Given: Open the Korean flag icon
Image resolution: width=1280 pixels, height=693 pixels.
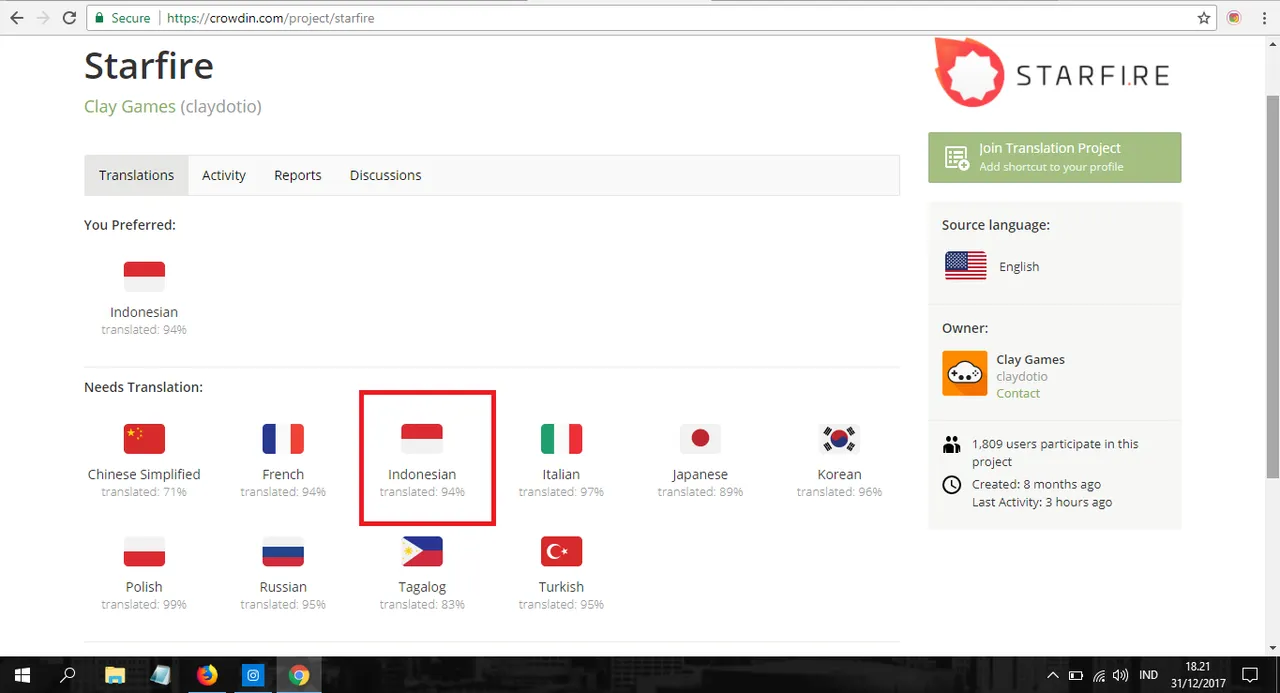Looking at the screenshot, I should 839,439.
